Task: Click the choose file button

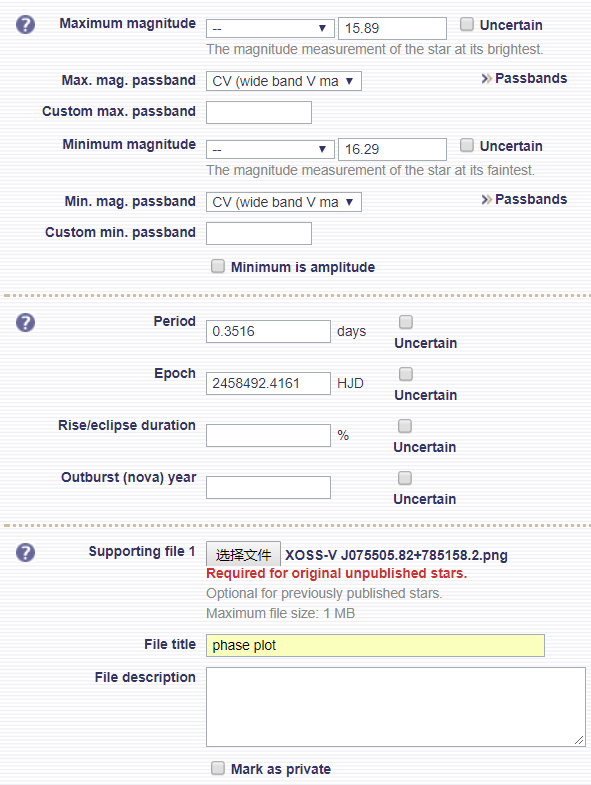Action: click(243, 554)
